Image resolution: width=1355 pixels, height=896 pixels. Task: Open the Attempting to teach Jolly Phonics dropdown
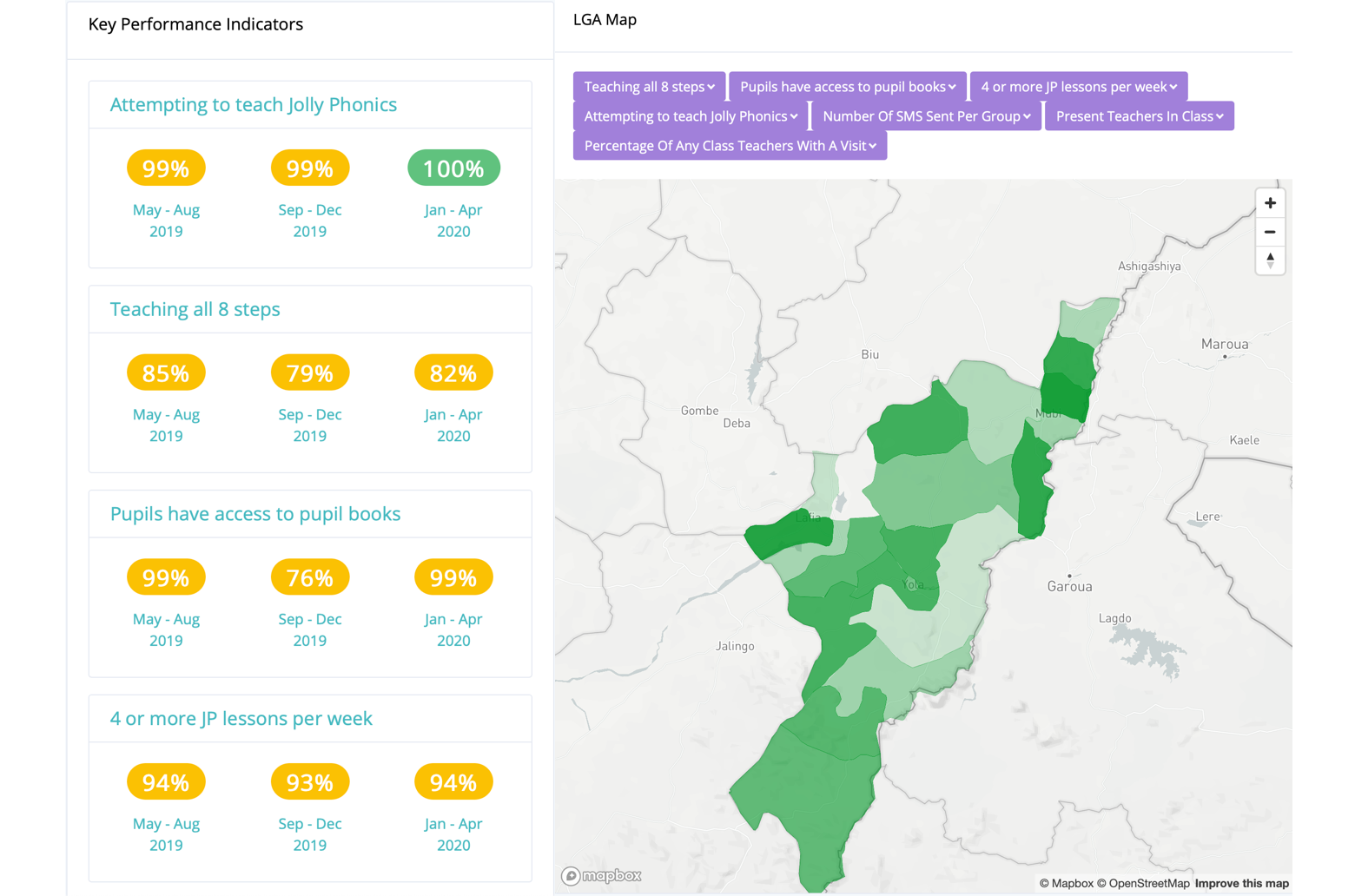coord(691,116)
